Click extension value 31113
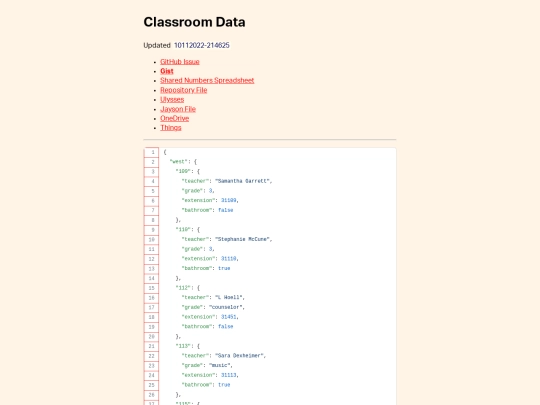540x405 pixels. pyautogui.click(x=229, y=375)
